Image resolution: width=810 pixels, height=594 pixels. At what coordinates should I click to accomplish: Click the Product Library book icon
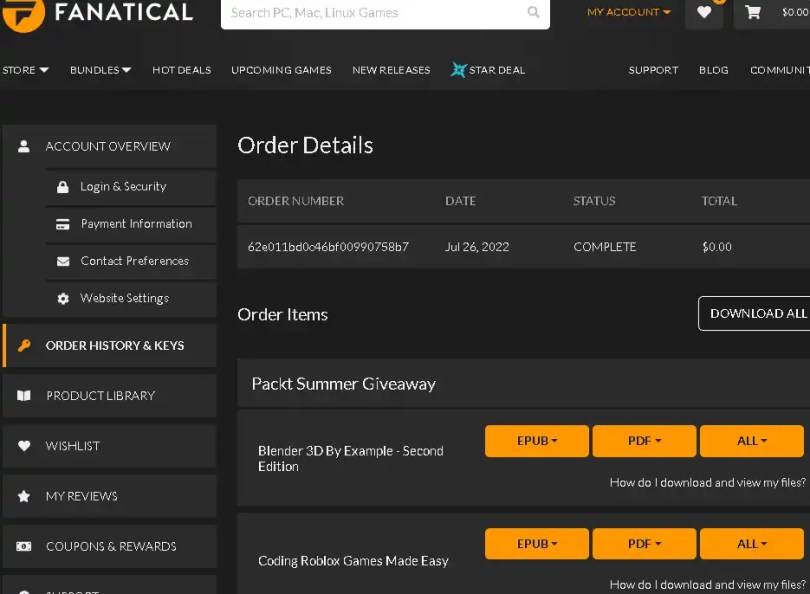(24, 396)
